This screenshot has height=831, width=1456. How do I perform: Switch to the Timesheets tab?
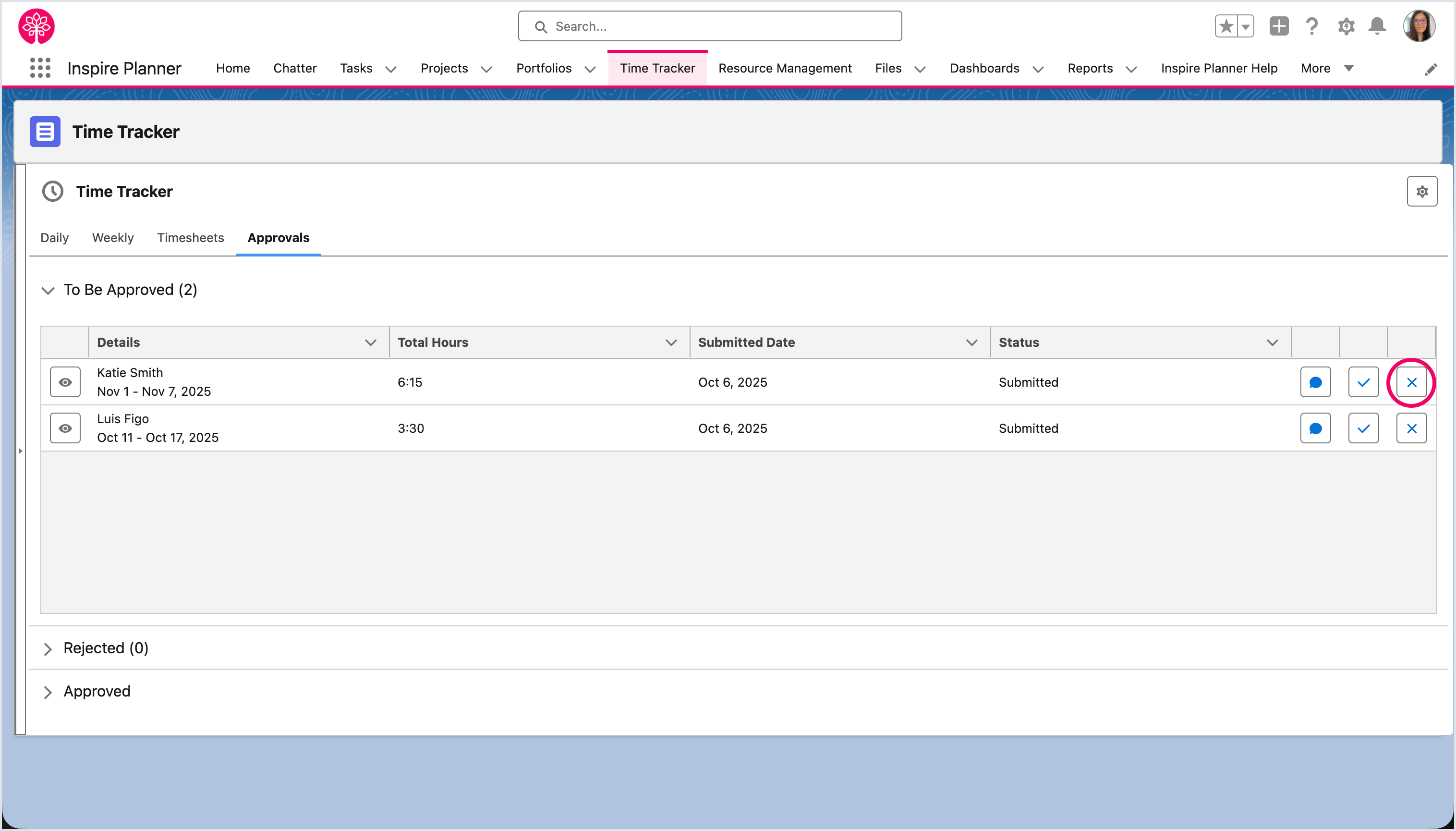191,238
